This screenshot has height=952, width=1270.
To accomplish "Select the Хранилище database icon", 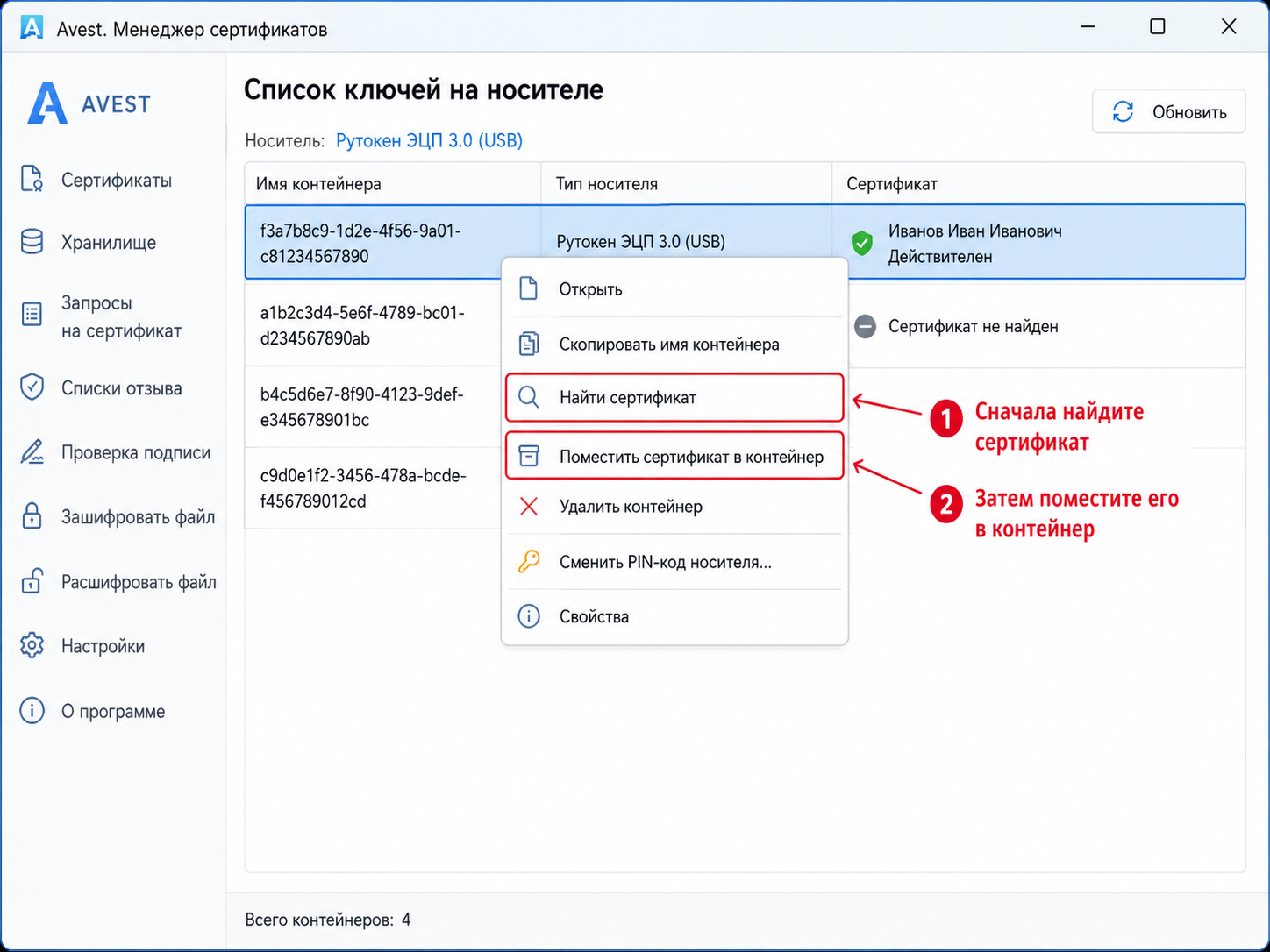I will (x=32, y=242).
